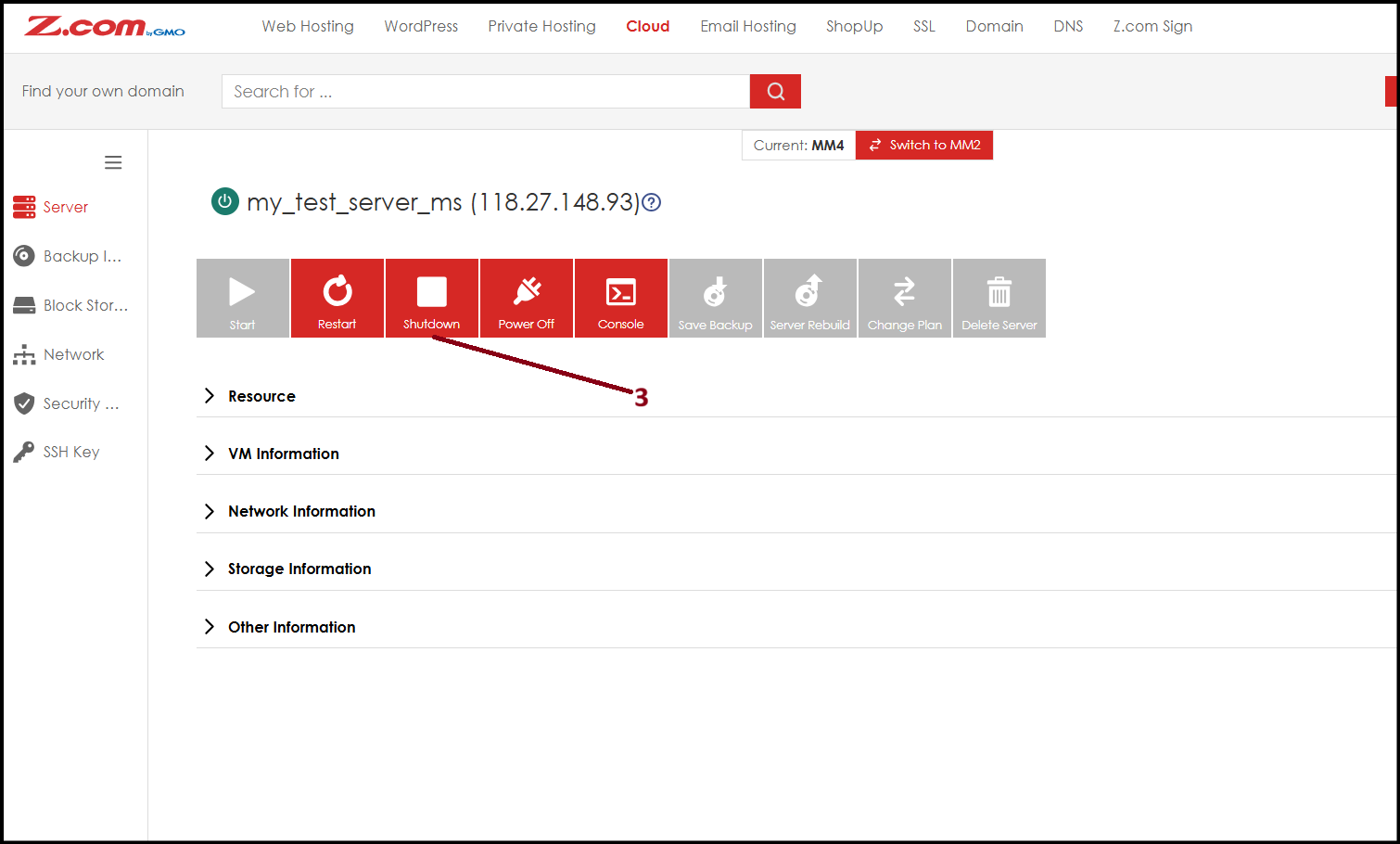Toggle the hamburger sidebar menu
The image size is (1400, 844).
[x=113, y=162]
